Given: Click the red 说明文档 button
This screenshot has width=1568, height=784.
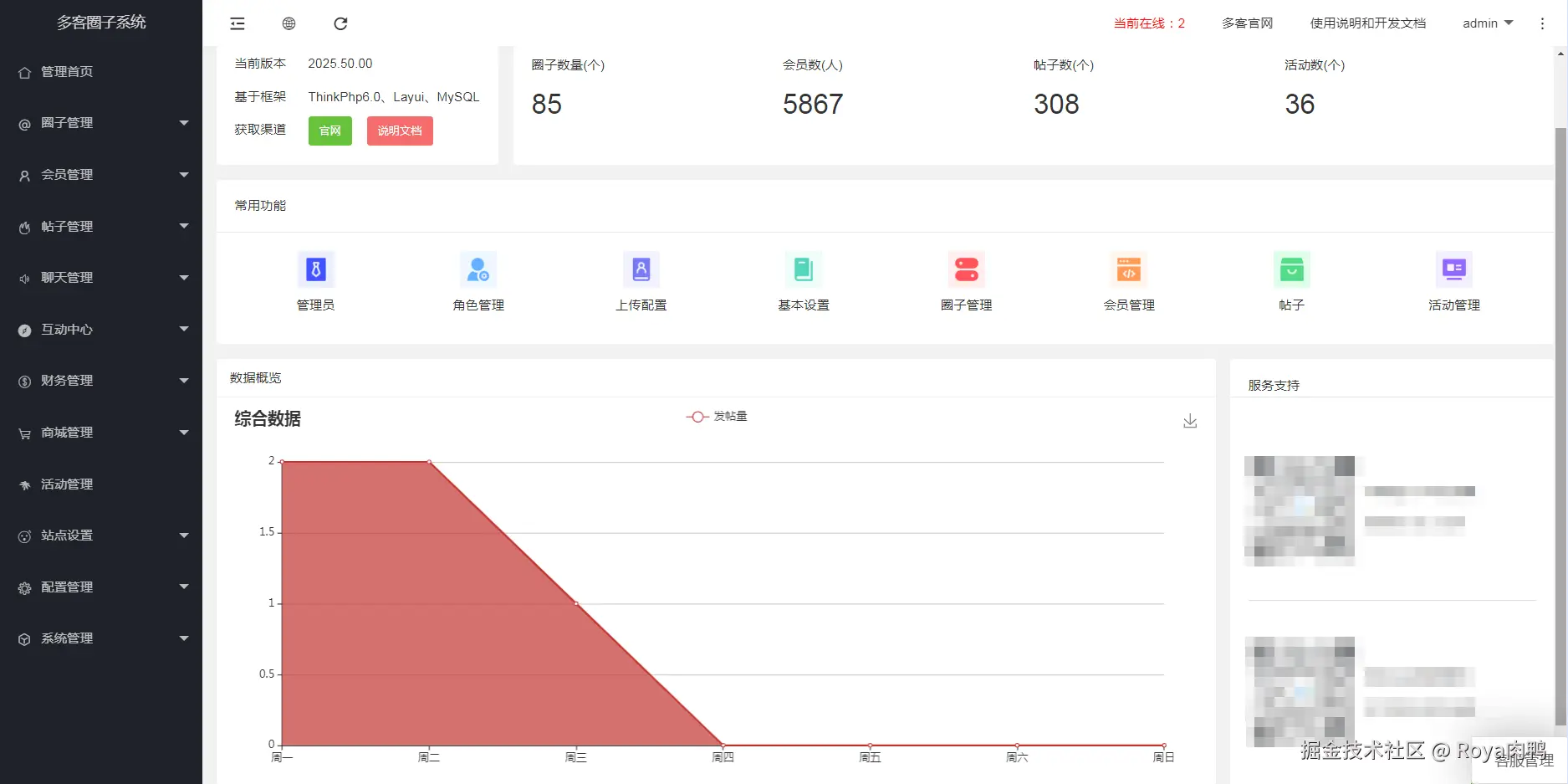Looking at the screenshot, I should pos(400,131).
